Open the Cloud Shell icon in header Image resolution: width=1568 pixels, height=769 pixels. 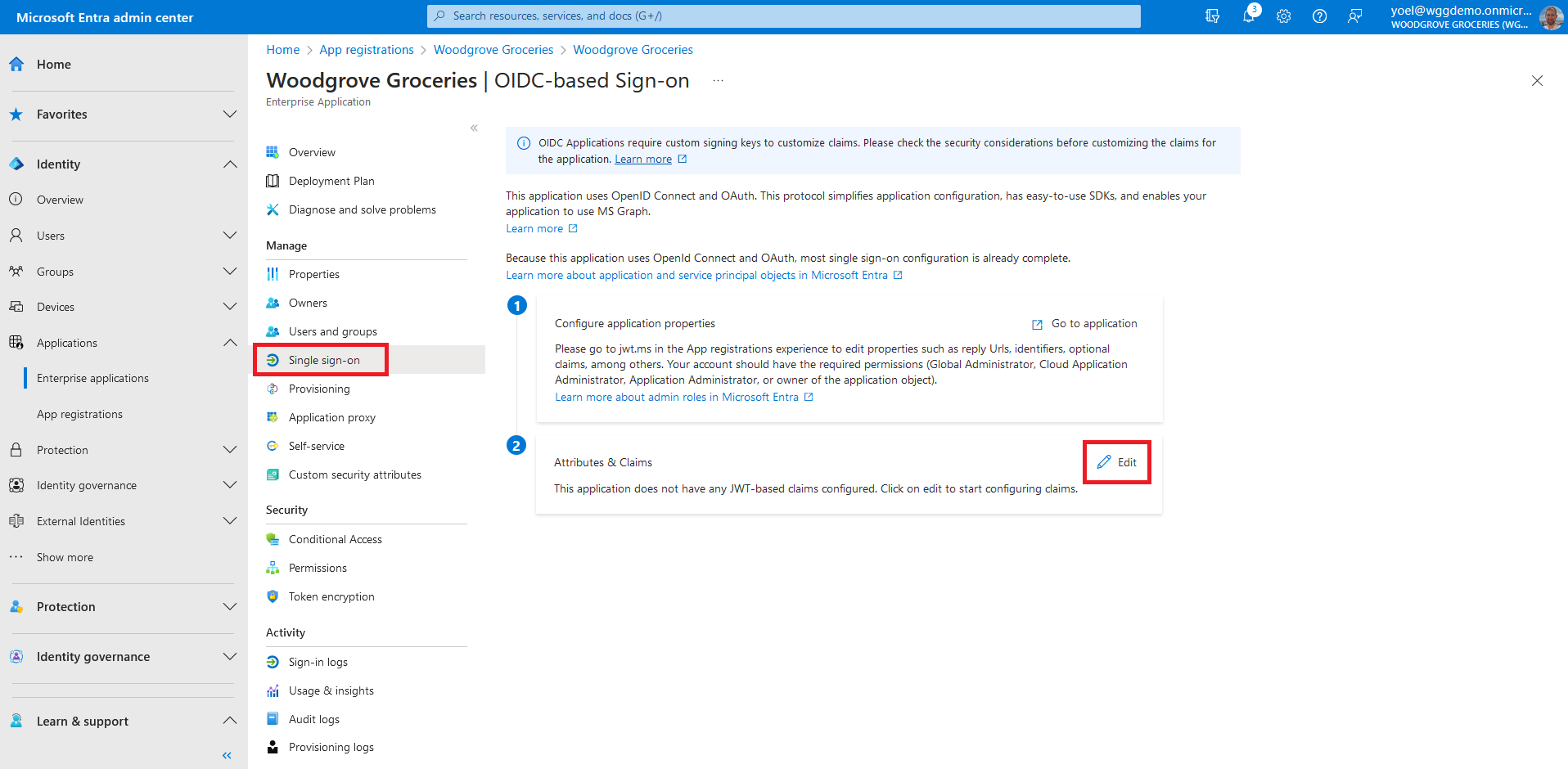(x=1212, y=16)
